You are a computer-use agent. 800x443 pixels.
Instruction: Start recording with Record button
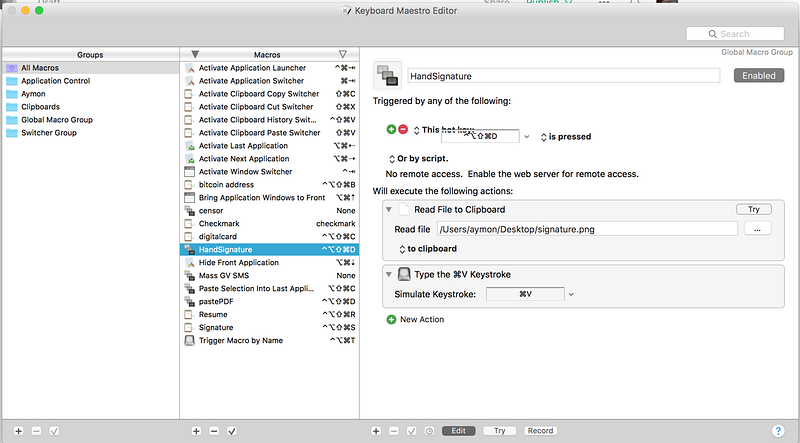coord(540,431)
